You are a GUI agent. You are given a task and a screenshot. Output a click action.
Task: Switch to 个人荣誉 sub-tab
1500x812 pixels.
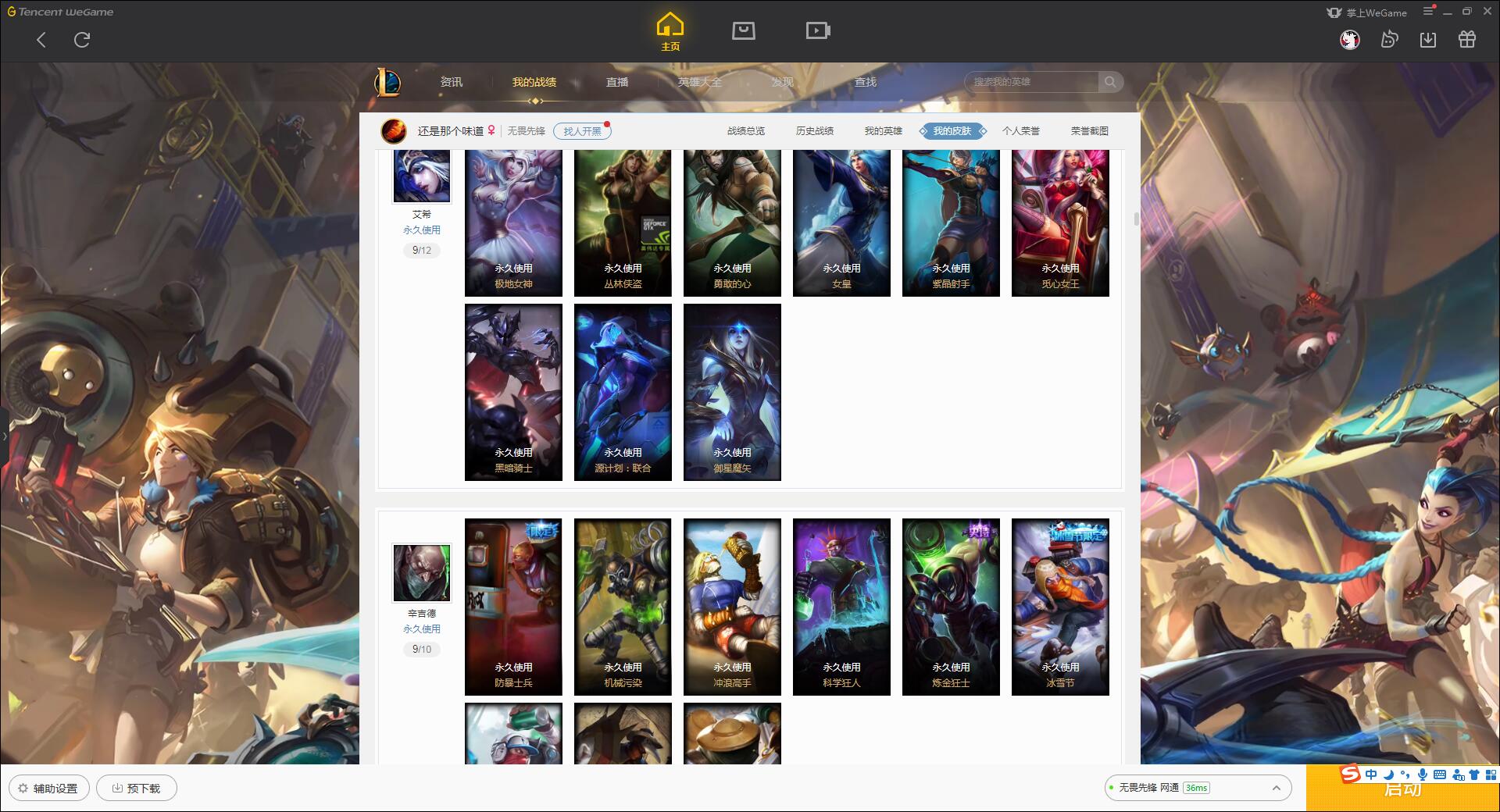click(x=1021, y=131)
